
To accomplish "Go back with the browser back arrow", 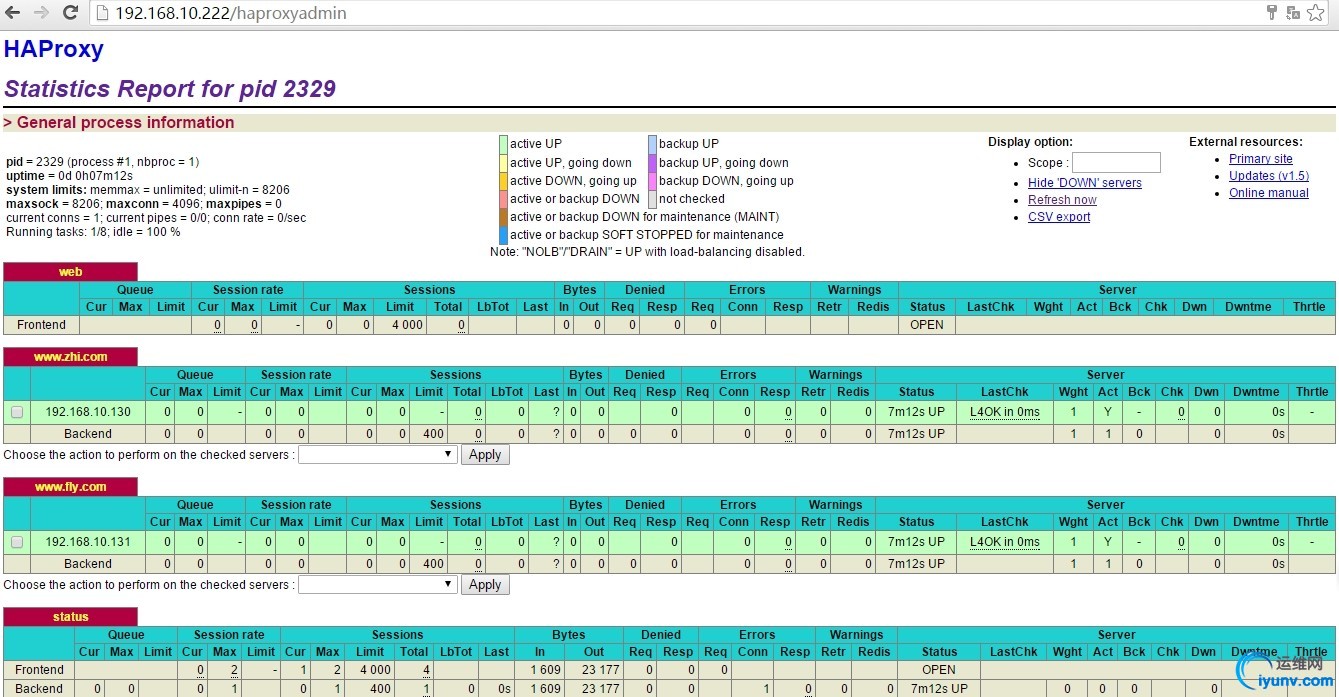I will tap(14, 13).
